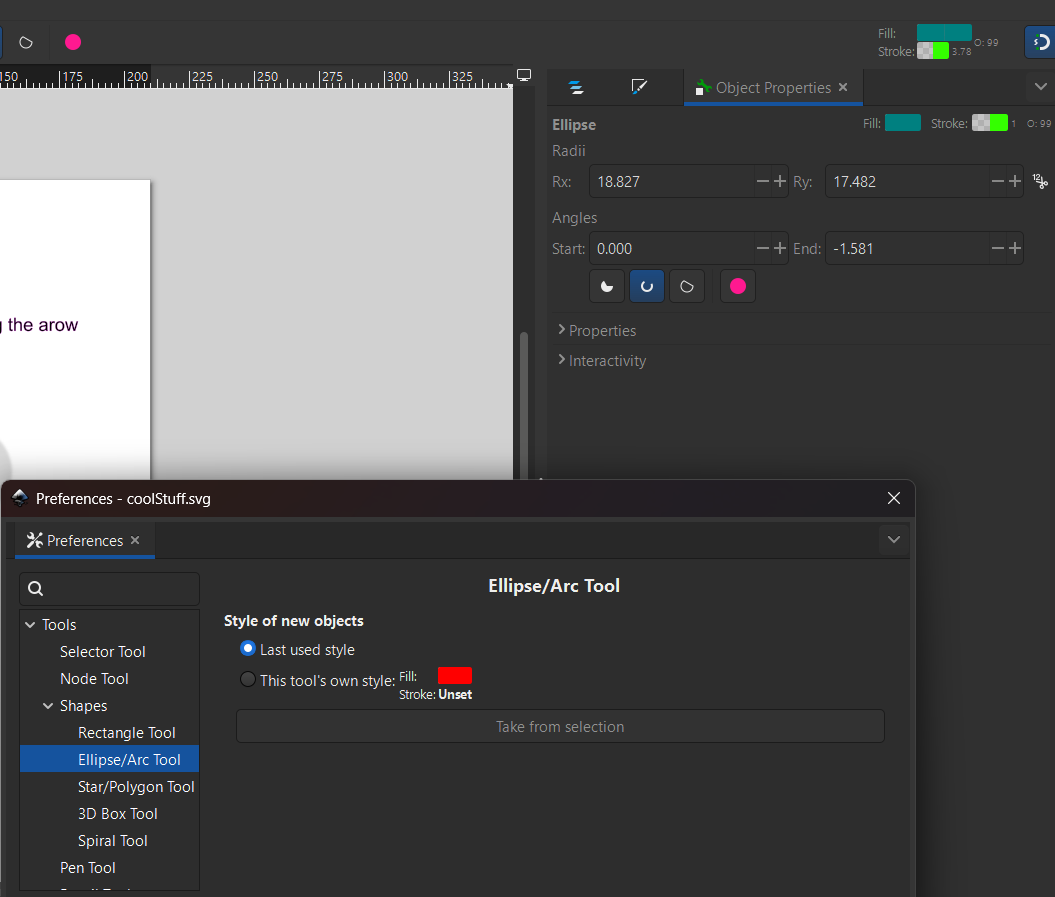Screen dimensions: 1055x897
Task: Click the leftmost panel tab icon
Action: coord(577,87)
